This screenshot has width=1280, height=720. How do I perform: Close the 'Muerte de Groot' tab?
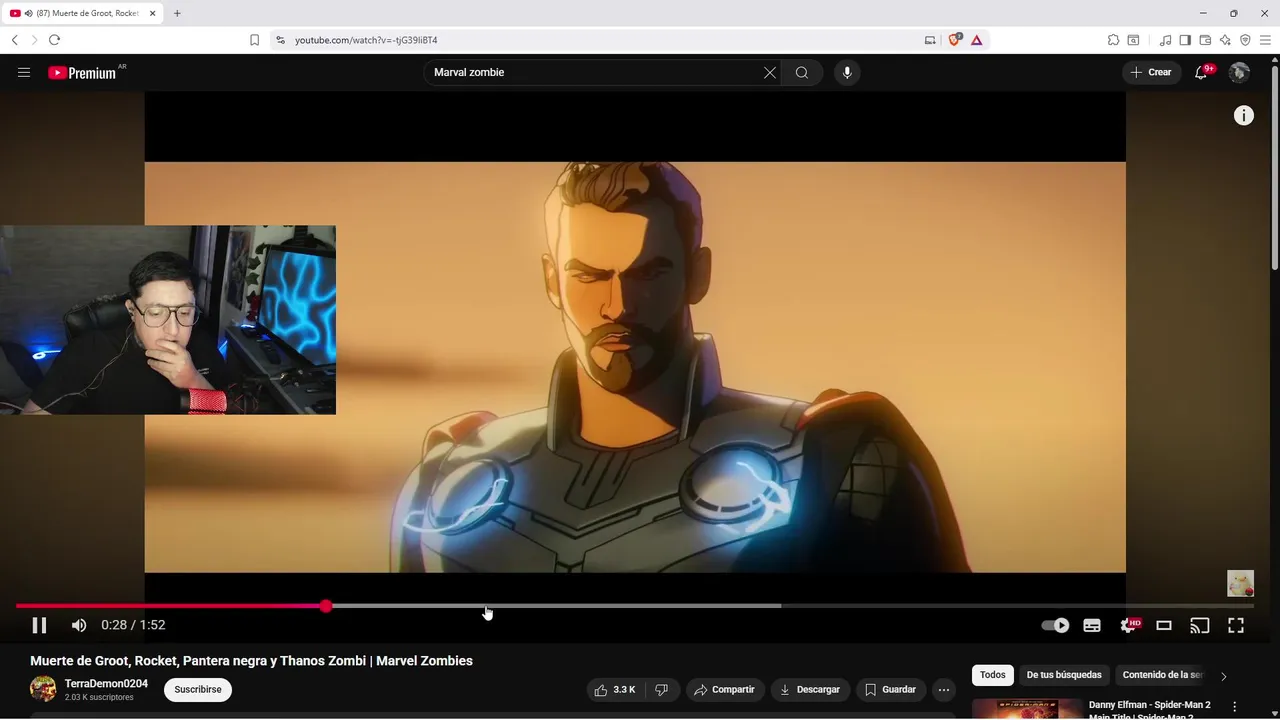coord(152,13)
